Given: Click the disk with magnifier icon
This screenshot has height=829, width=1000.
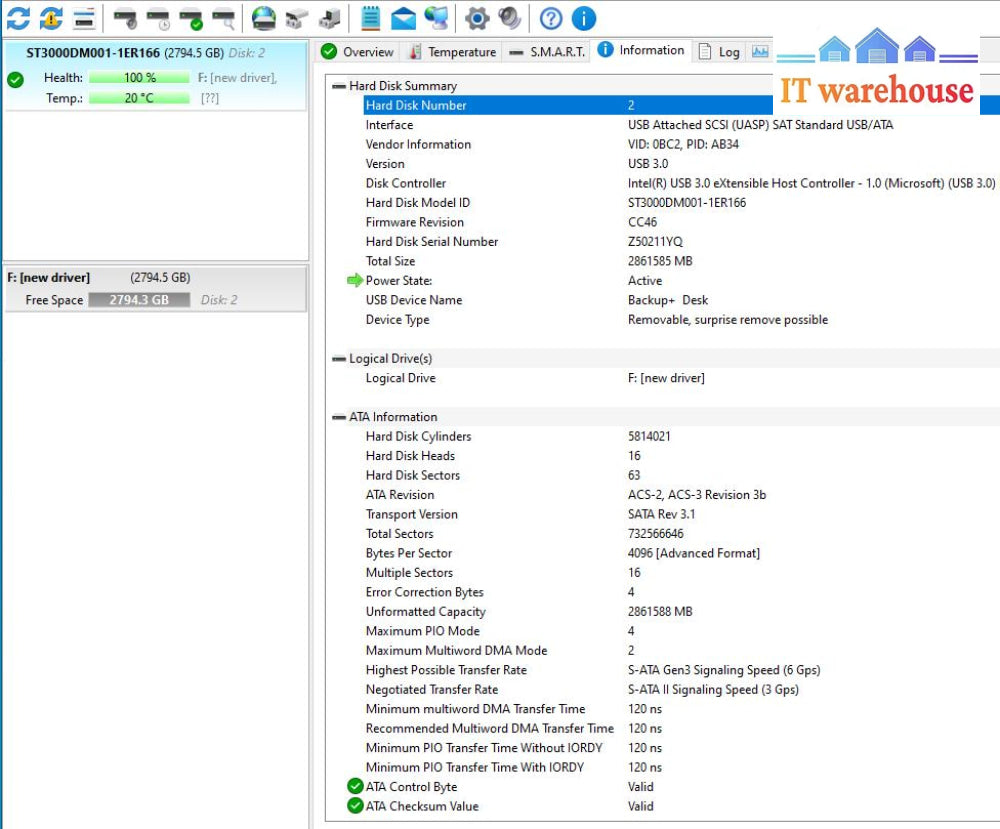Looking at the screenshot, I should tap(224, 18).
